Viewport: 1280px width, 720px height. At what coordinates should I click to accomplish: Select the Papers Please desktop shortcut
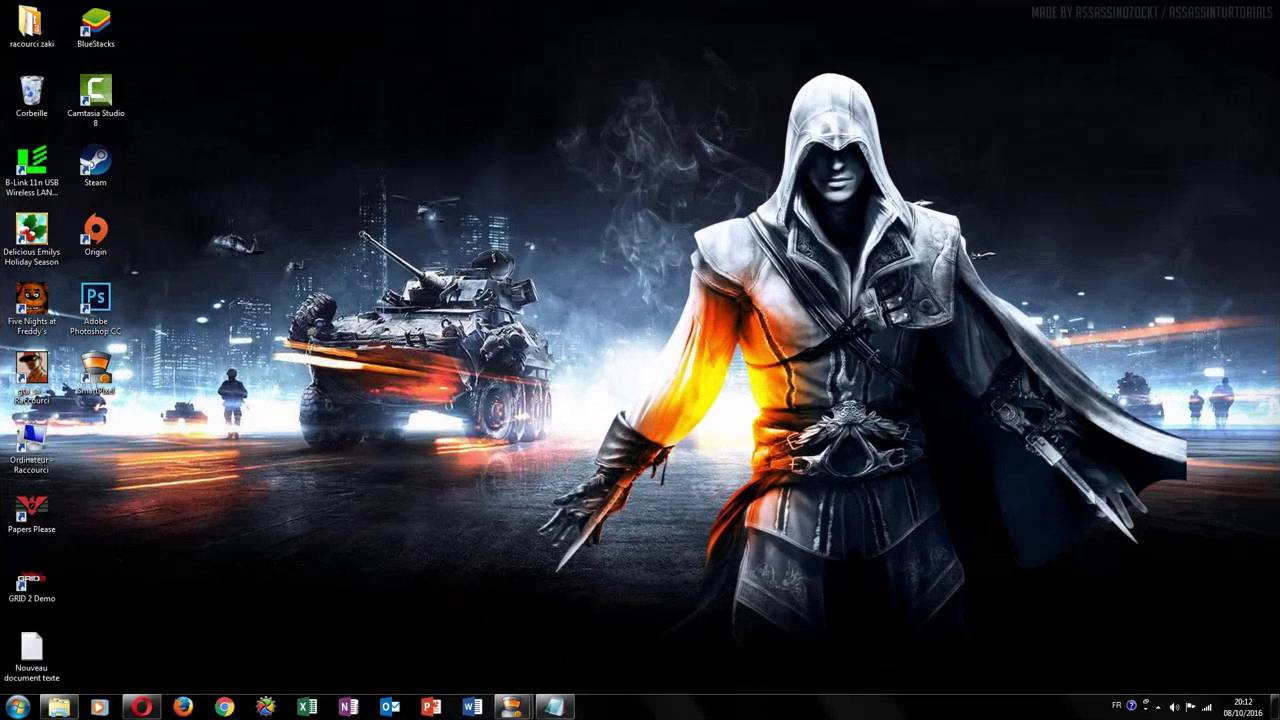tap(31, 512)
